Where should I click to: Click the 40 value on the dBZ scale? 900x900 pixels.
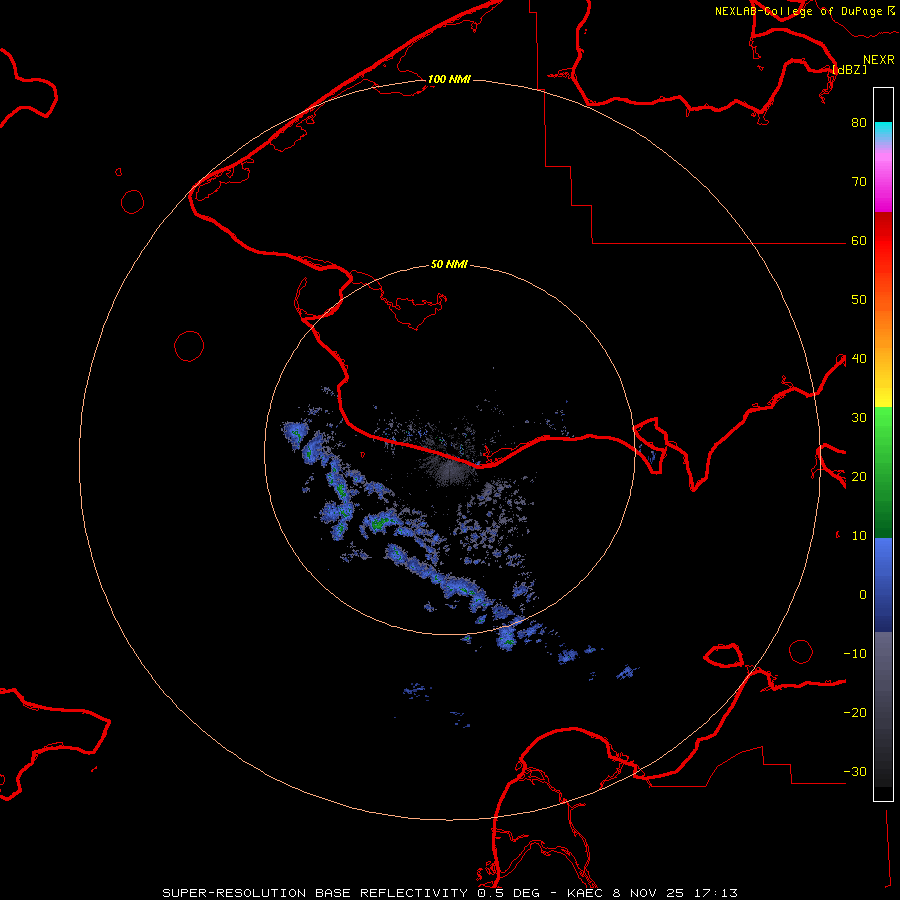click(859, 359)
